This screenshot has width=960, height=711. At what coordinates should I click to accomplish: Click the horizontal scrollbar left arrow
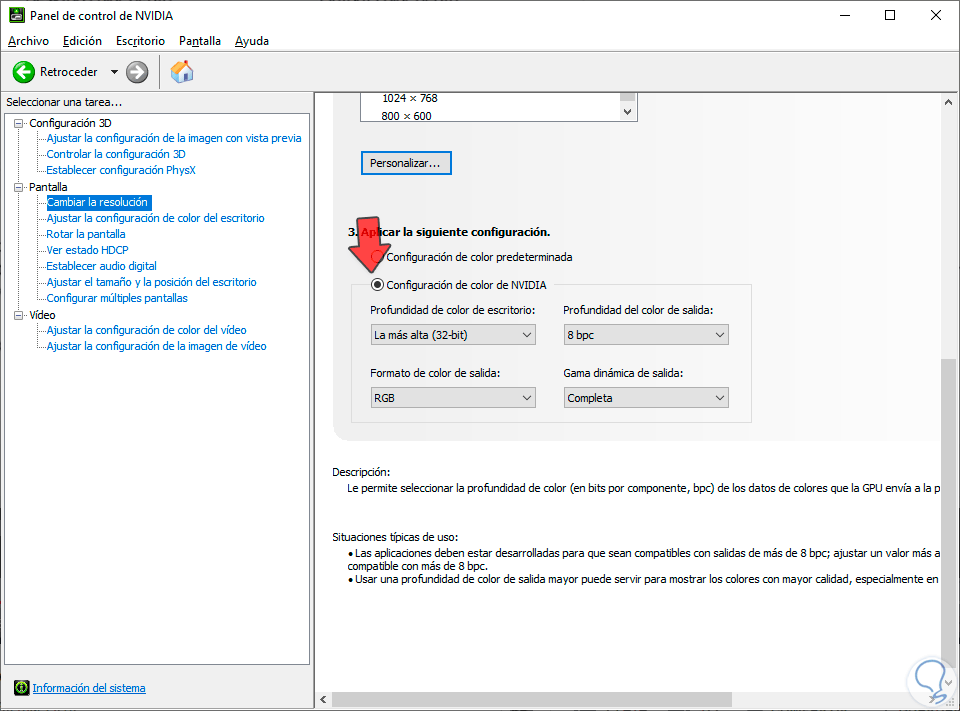click(323, 699)
